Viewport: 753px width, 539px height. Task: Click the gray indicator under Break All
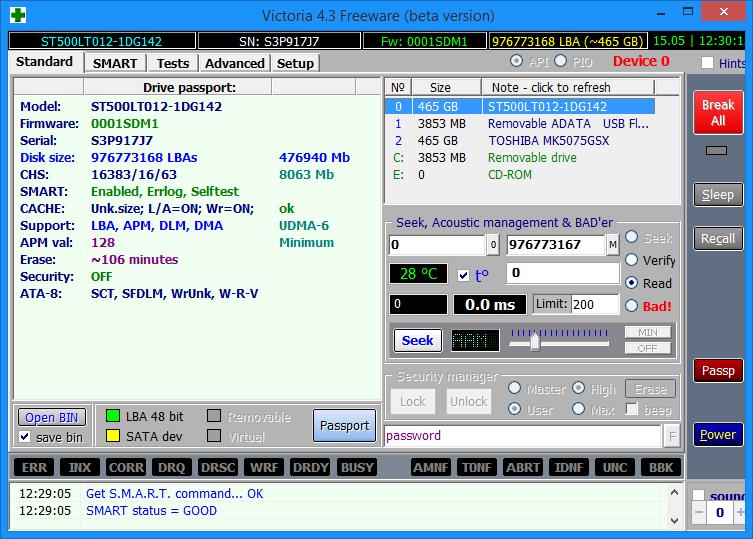coord(716,150)
